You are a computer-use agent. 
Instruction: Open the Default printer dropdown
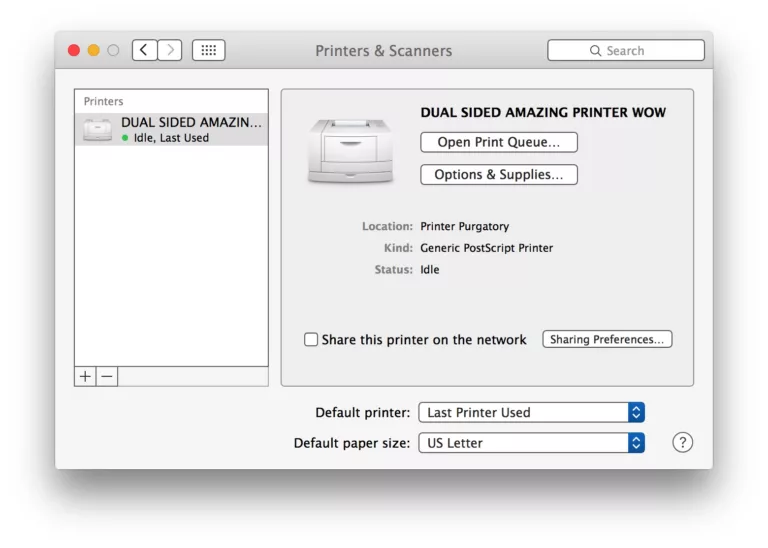(535, 412)
